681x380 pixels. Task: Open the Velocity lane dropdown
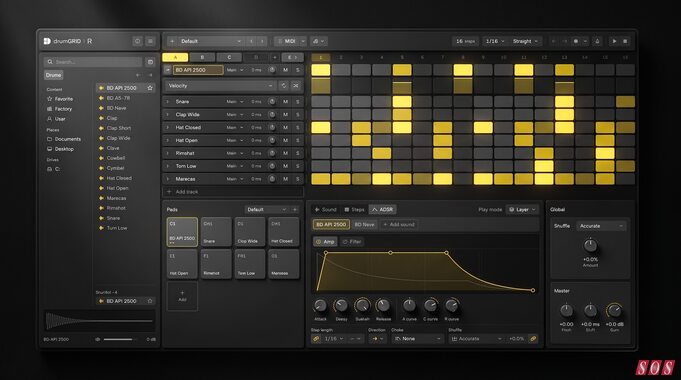tap(220, 86)
